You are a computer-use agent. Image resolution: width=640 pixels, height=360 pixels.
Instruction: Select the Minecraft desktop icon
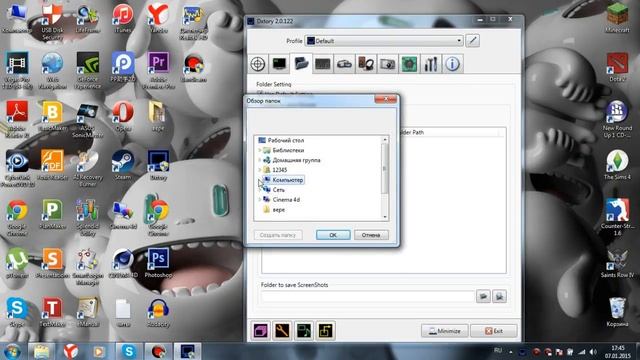click(x=617, y=18)
